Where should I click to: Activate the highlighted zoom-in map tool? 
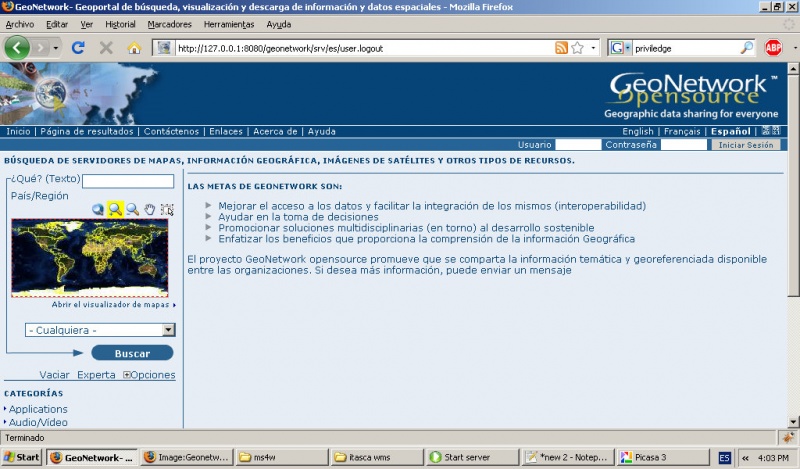[115, 209]
